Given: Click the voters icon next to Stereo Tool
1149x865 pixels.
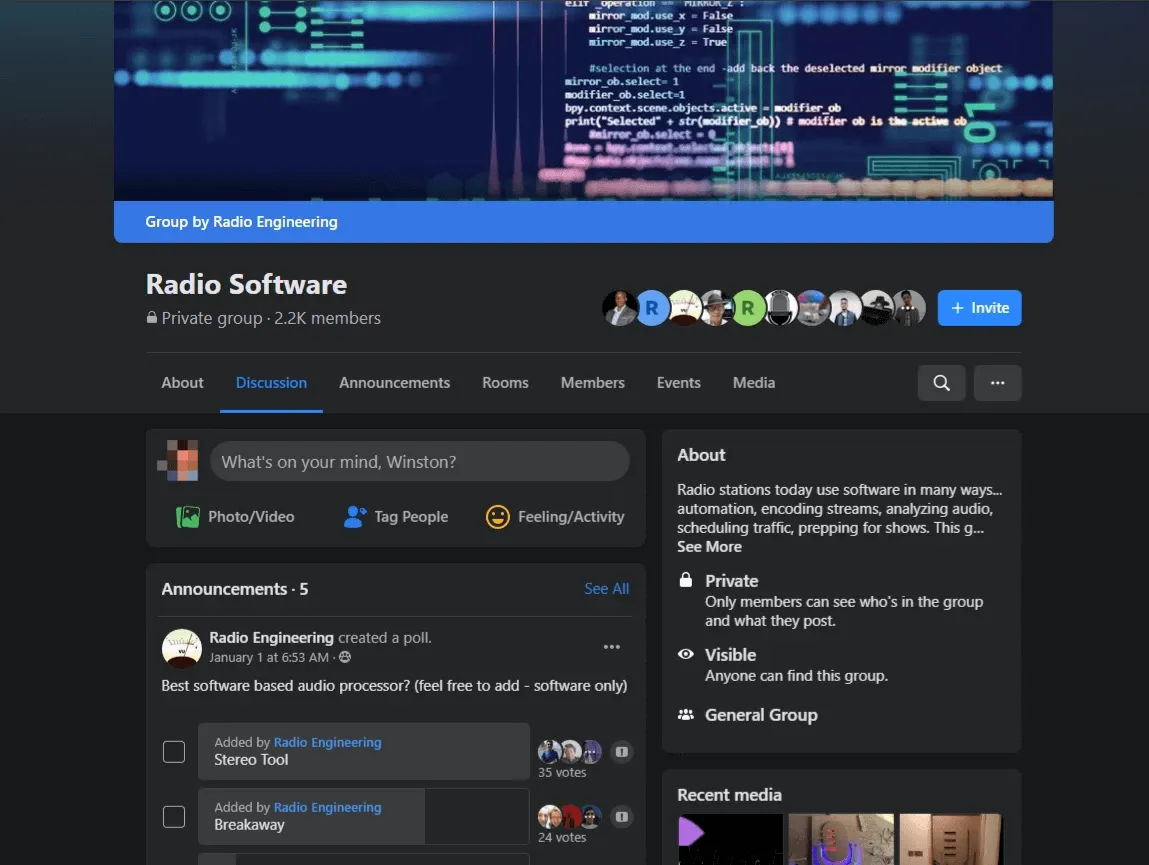Looking at the screenshot, I should [621, 751].
